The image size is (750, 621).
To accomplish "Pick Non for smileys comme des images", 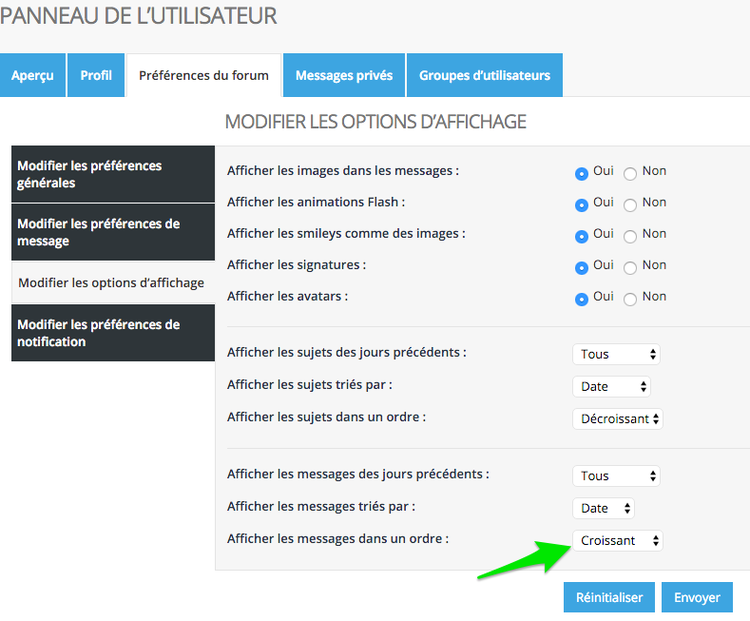I will coord(630,236).
